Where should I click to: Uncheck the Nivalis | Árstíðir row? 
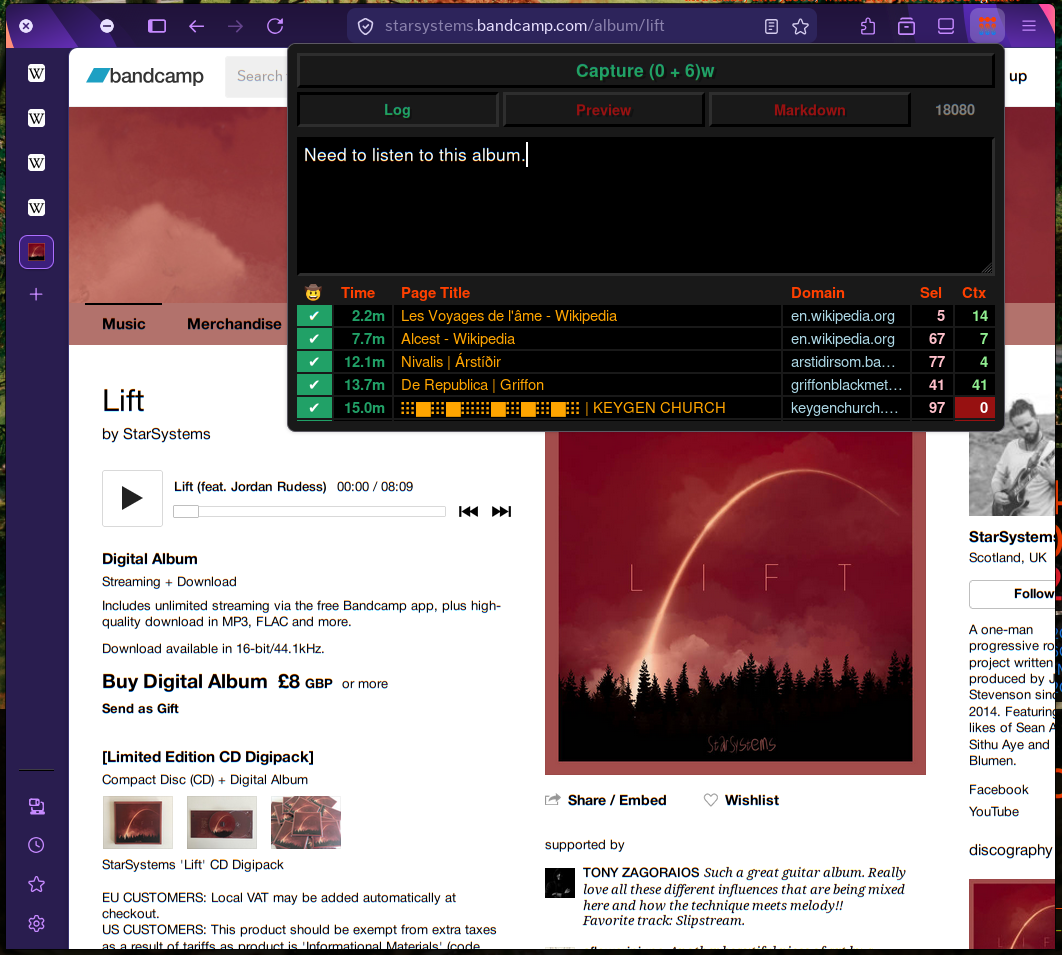(x=314, y=362)
